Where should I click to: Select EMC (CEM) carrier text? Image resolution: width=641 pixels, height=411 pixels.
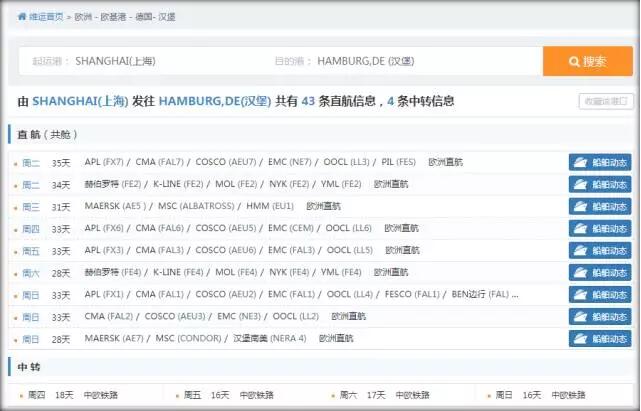point(291,228)
